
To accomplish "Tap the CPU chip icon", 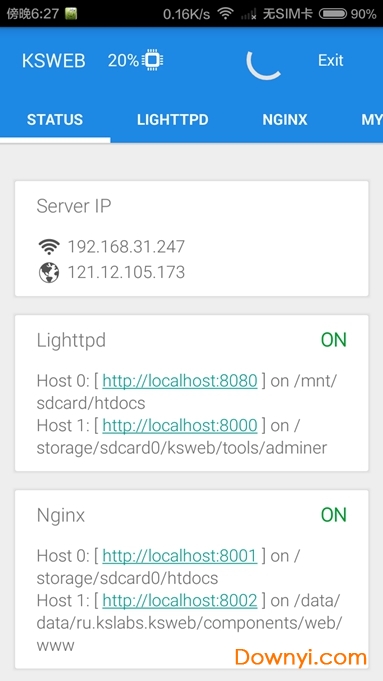I will click(x=152, y=60).
